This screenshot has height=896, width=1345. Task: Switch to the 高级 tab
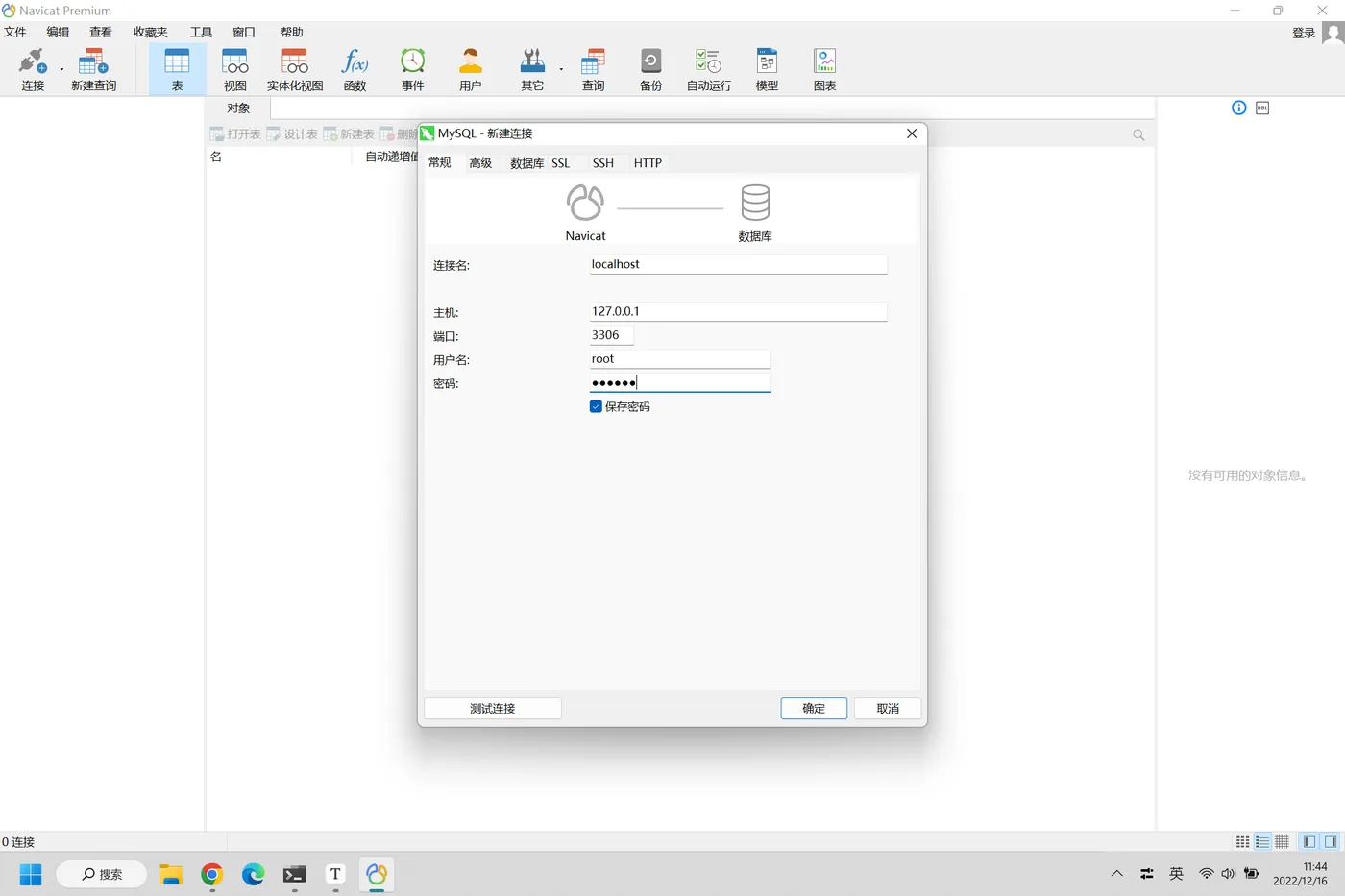(x=480, y=163)
